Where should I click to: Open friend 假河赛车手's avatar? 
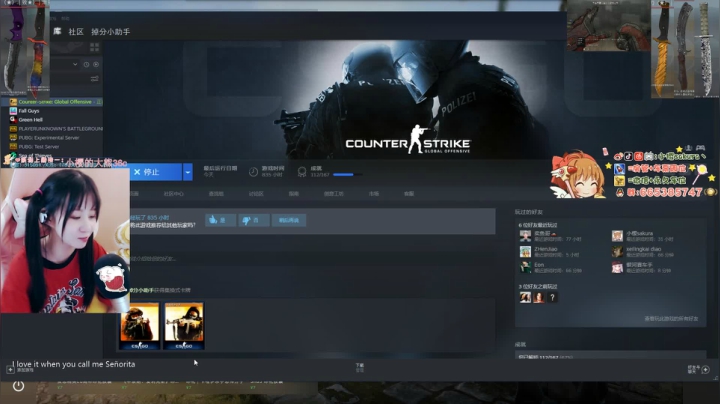point(618,267)
